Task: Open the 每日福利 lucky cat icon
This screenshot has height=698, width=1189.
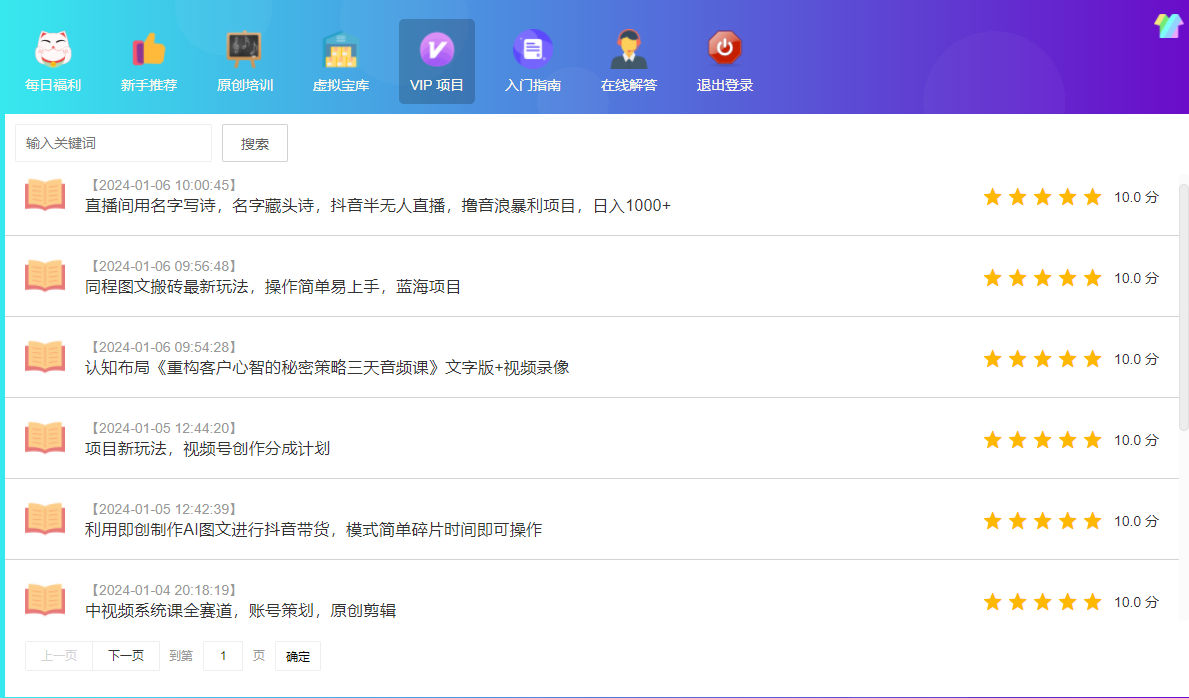Action: tap(53, 50)
